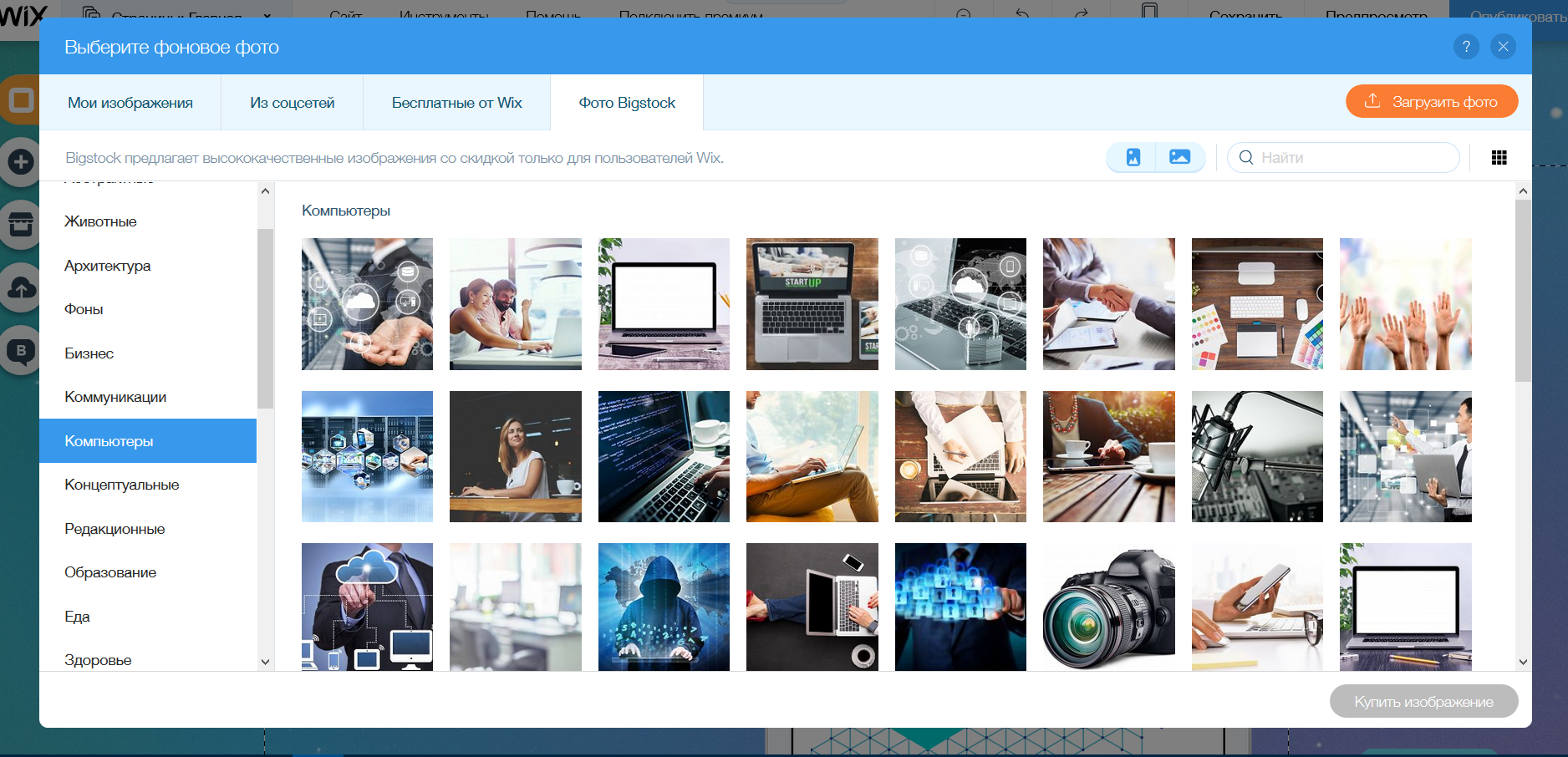
Task: Select the START UP laptop photo
Action: click(812, 304)
